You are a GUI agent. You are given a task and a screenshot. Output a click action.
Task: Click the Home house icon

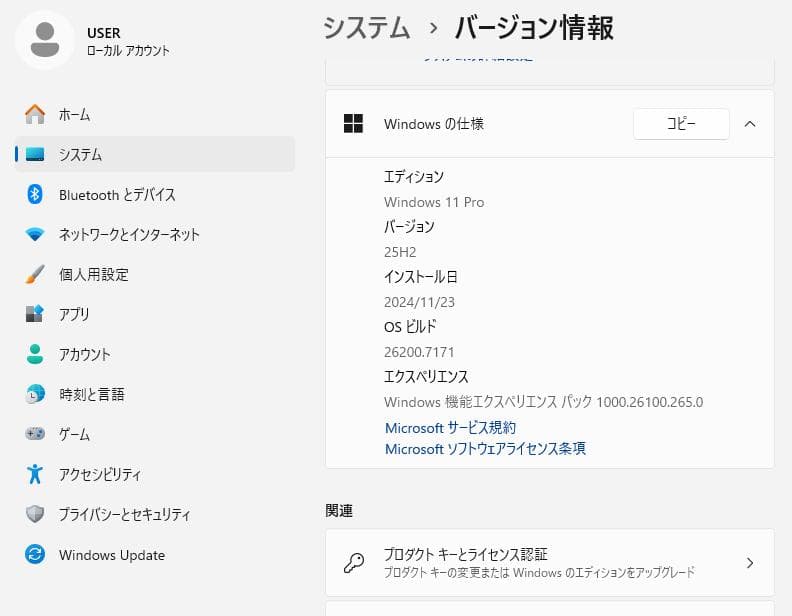click(35, 115)
